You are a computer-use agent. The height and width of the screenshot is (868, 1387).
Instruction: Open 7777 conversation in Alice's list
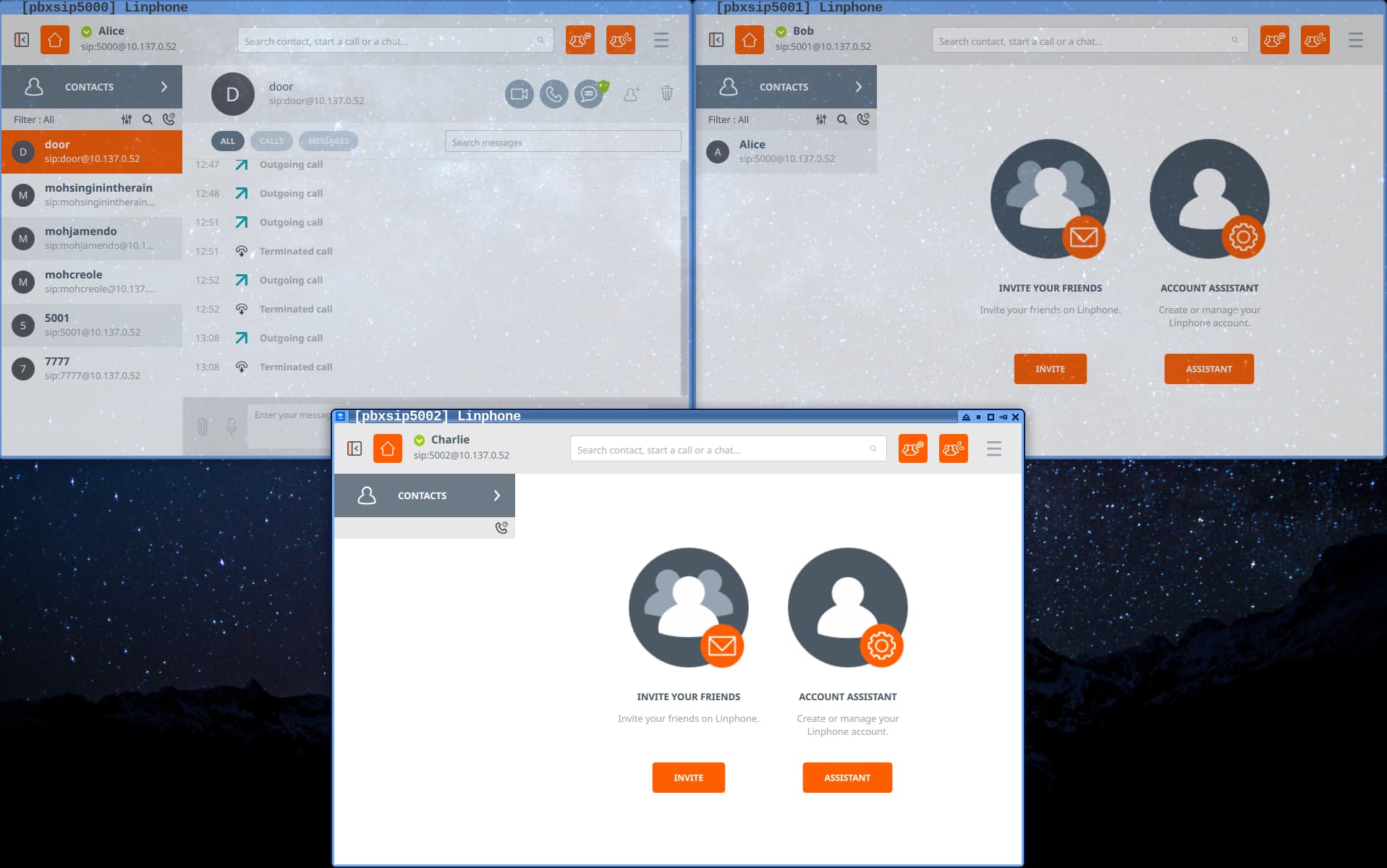point(92,368)
